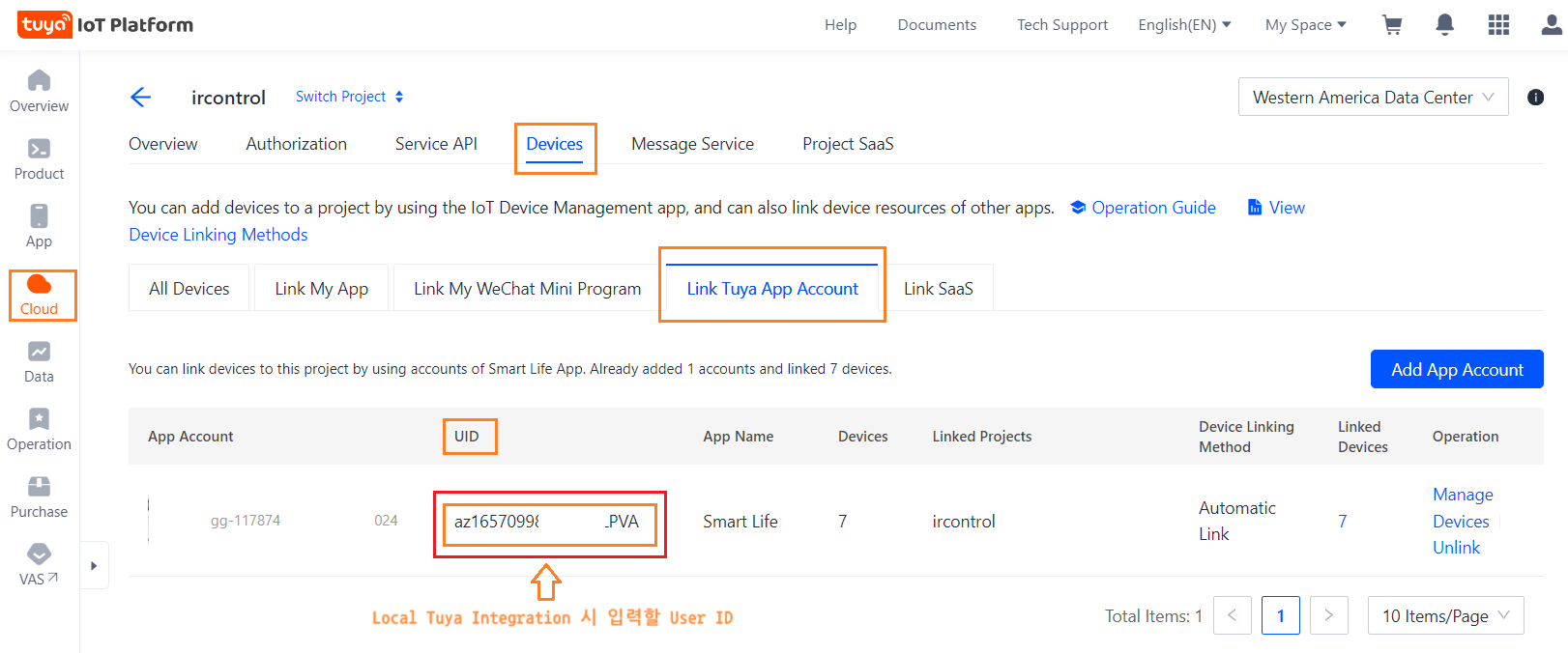The width and height of the screenshot is (1568, 653).
Task: Switch to All Devices sub-tab
Action: click(x=189, y=288)
